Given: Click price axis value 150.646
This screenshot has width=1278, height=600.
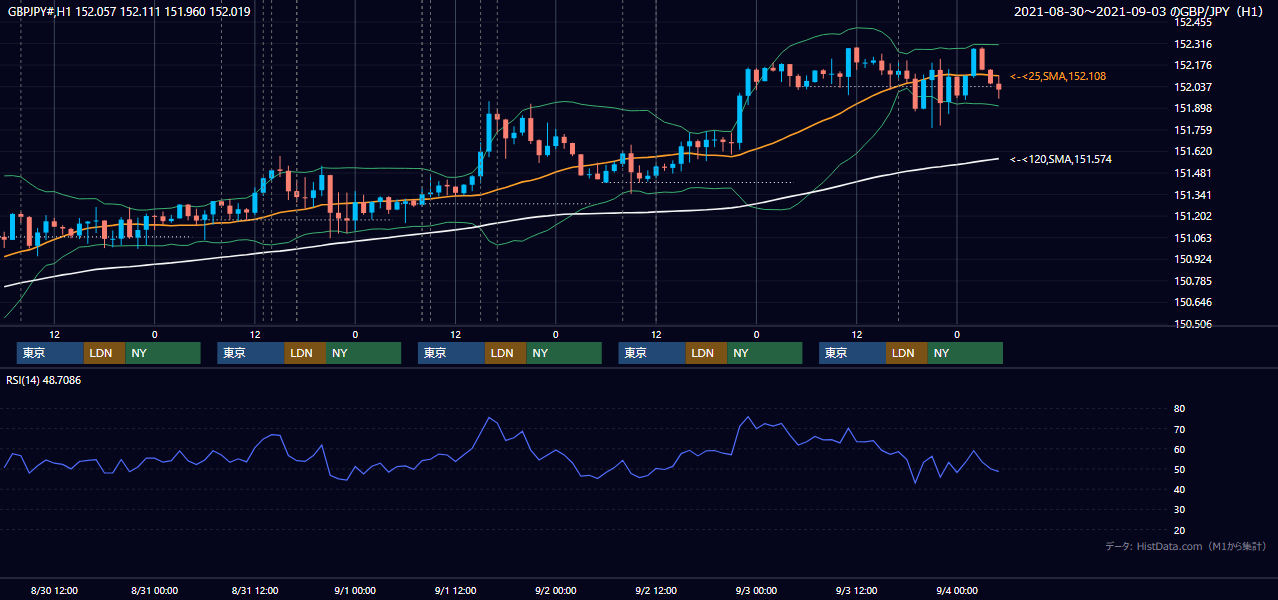Looking at the screenshot, I should click(x=1192, y=302).
